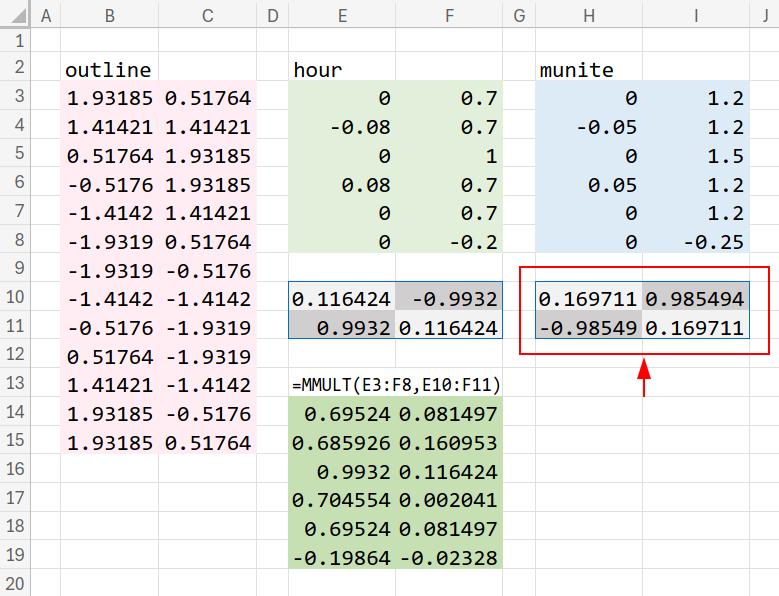Select the blue cell containing 1.5
Image resolution: width=779 pixels, height=596 pixels.
(696, 156)
